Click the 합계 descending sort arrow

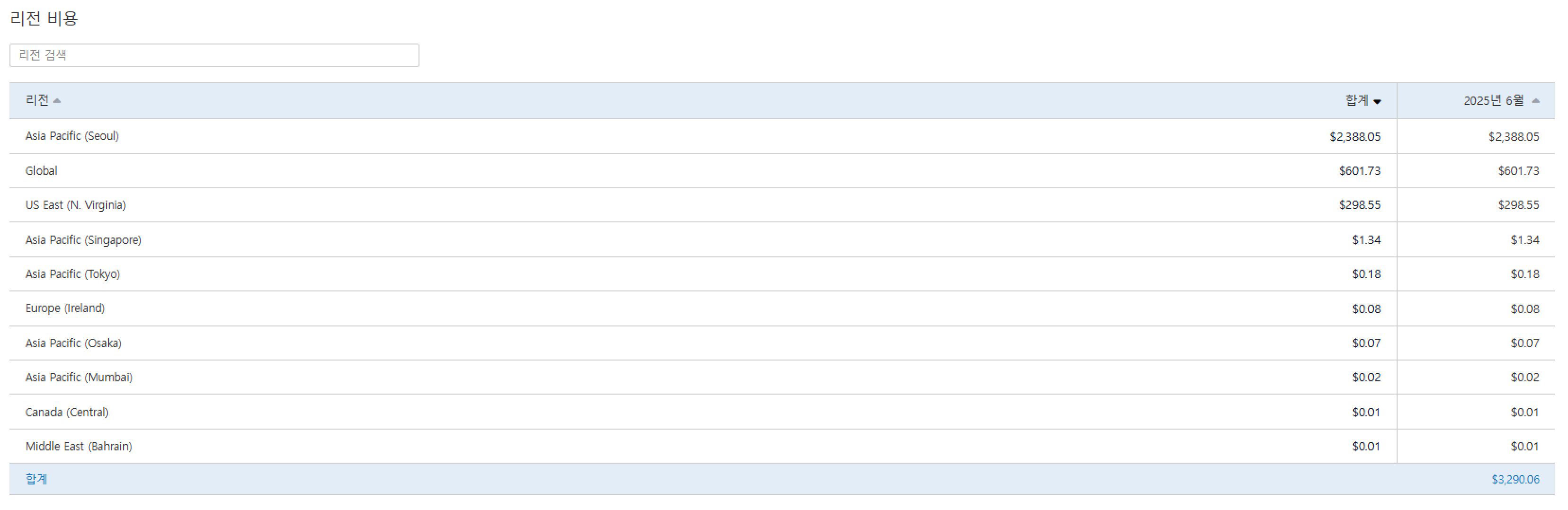(x=1377, y=102)
